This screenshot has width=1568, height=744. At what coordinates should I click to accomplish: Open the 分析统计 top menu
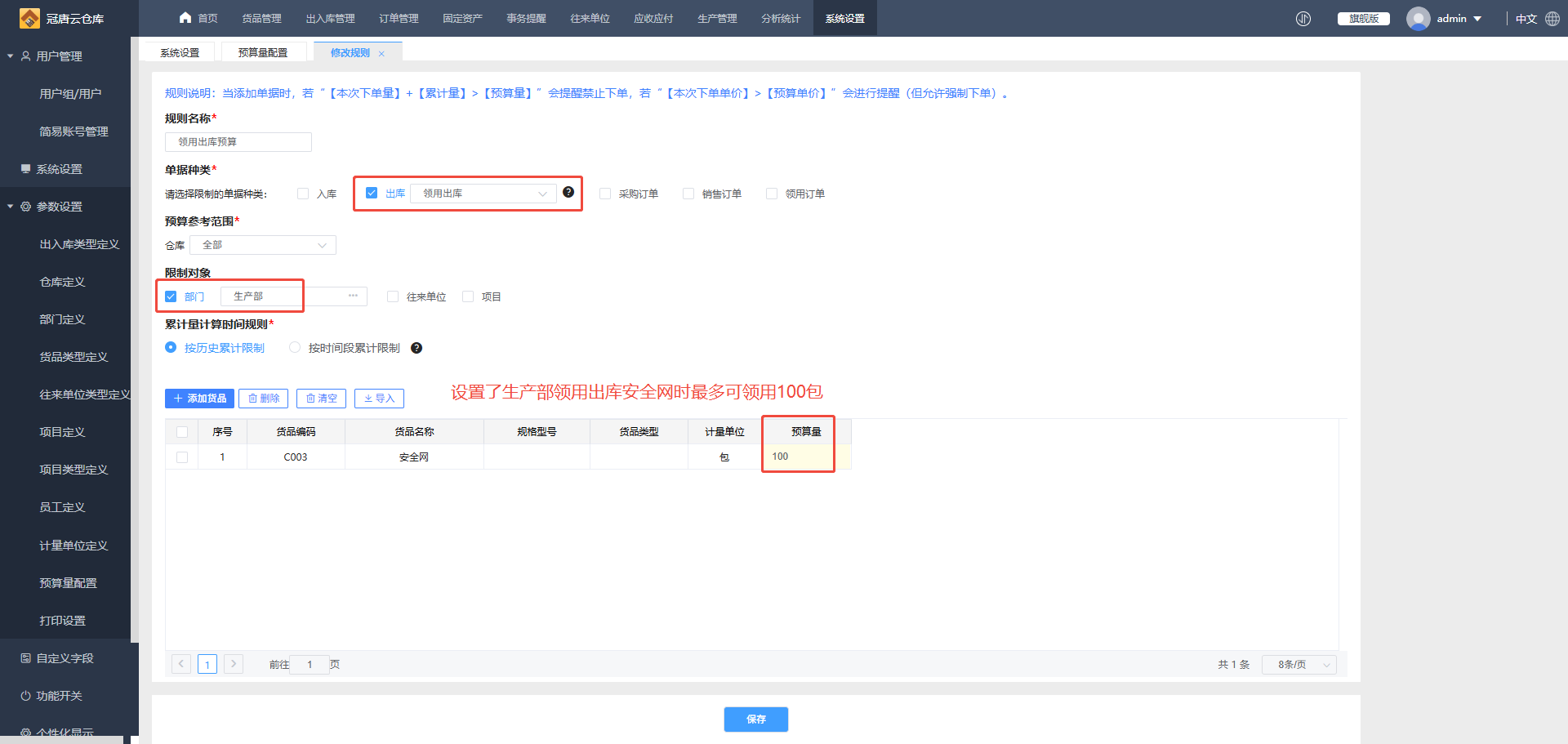pos(781,19)
